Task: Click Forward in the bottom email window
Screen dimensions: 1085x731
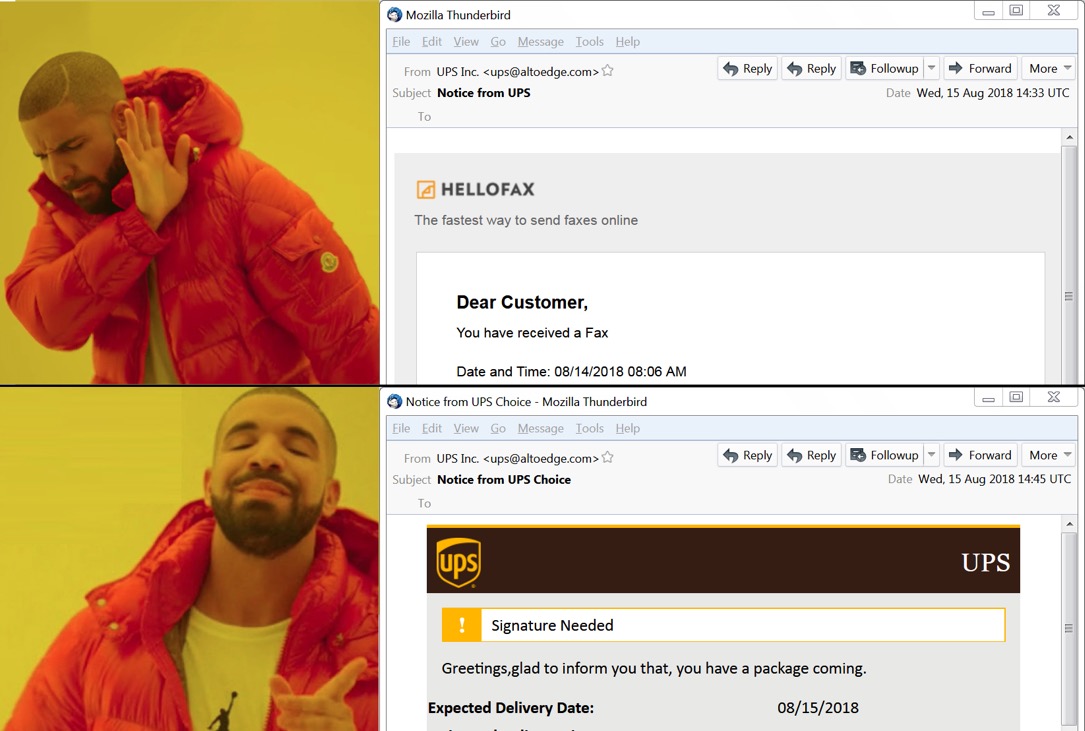Action: [981, 455]
